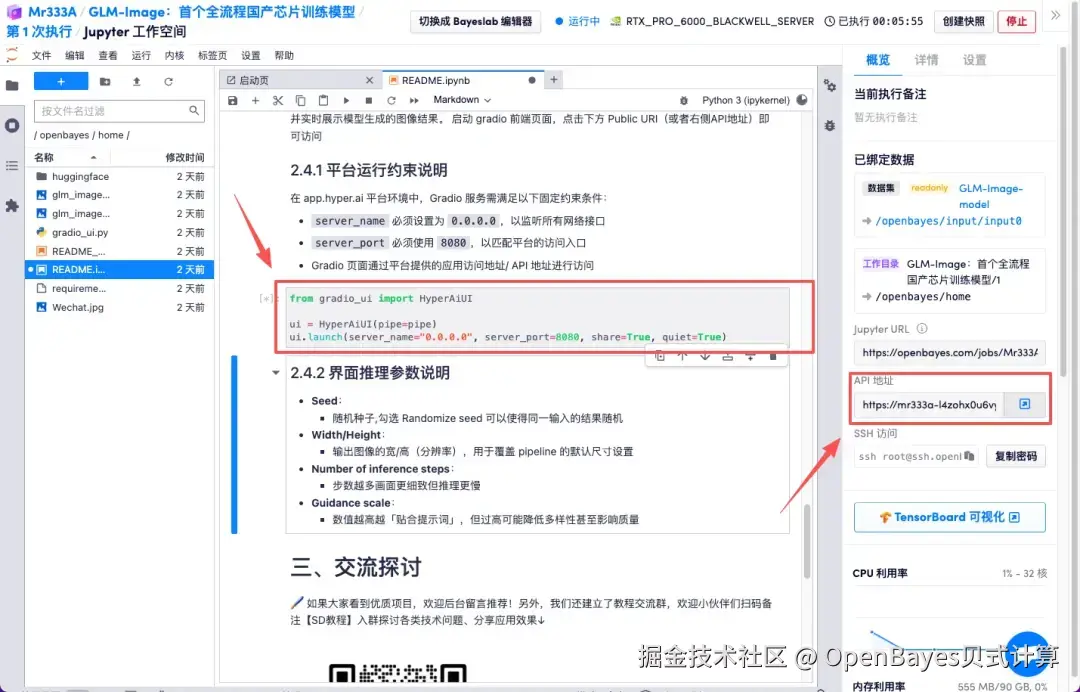
Task: Click the blue new launcher plus button
Action: [x=61, y=81]
